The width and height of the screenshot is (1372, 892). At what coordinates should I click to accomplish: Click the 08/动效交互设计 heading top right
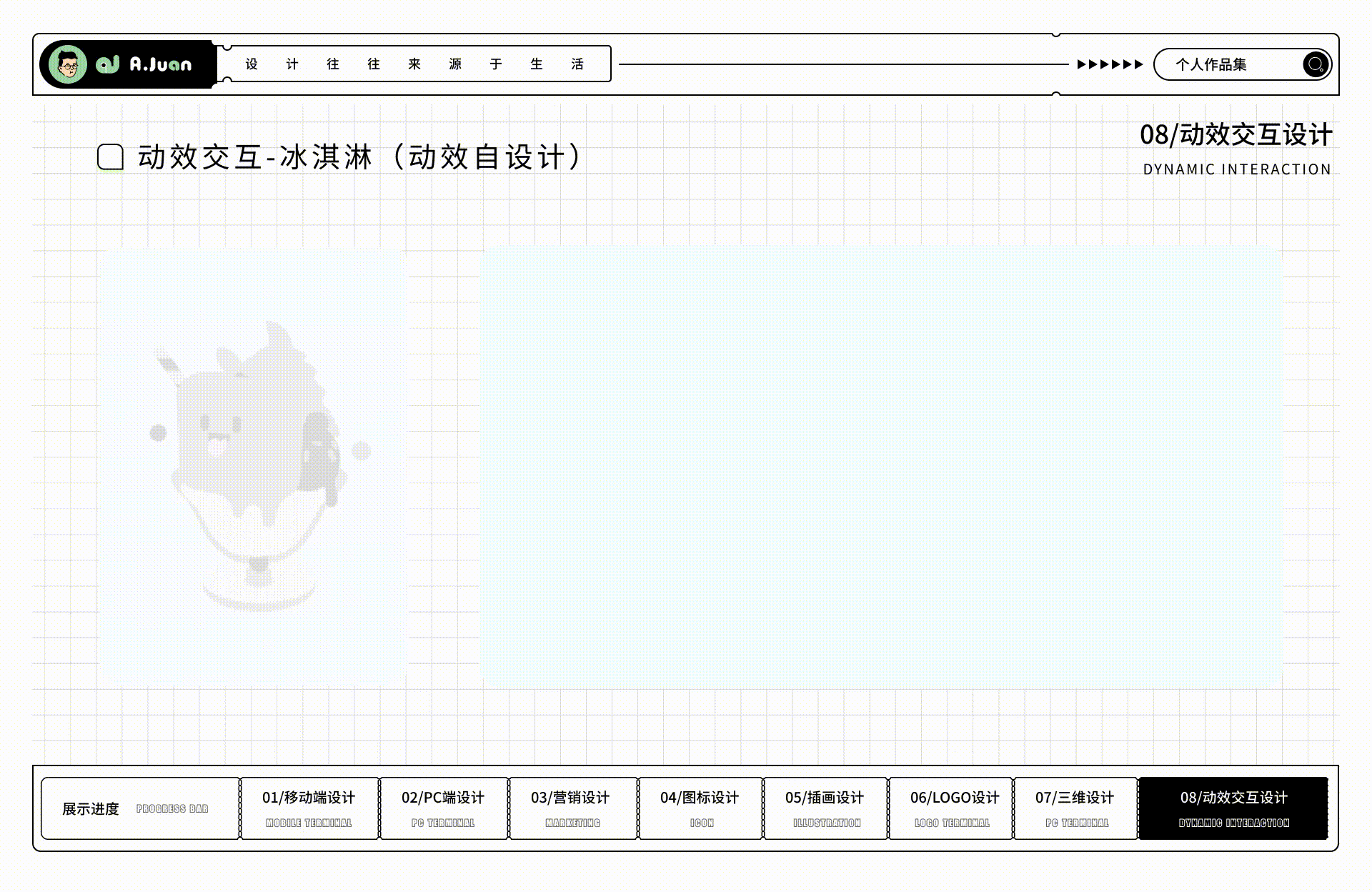click(1237, 134)
